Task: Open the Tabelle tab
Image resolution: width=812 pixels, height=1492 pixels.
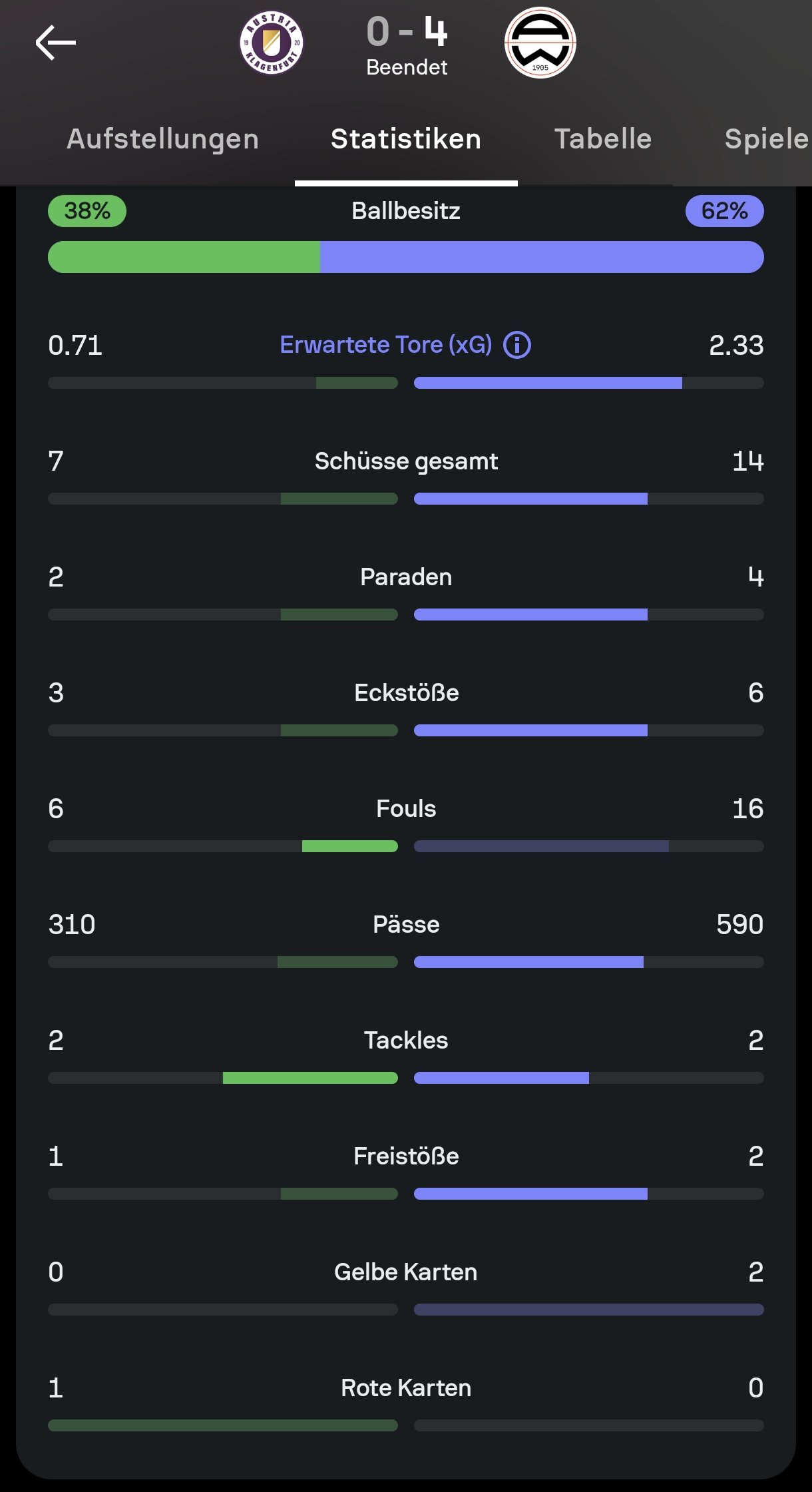Action: click(603, 139)
